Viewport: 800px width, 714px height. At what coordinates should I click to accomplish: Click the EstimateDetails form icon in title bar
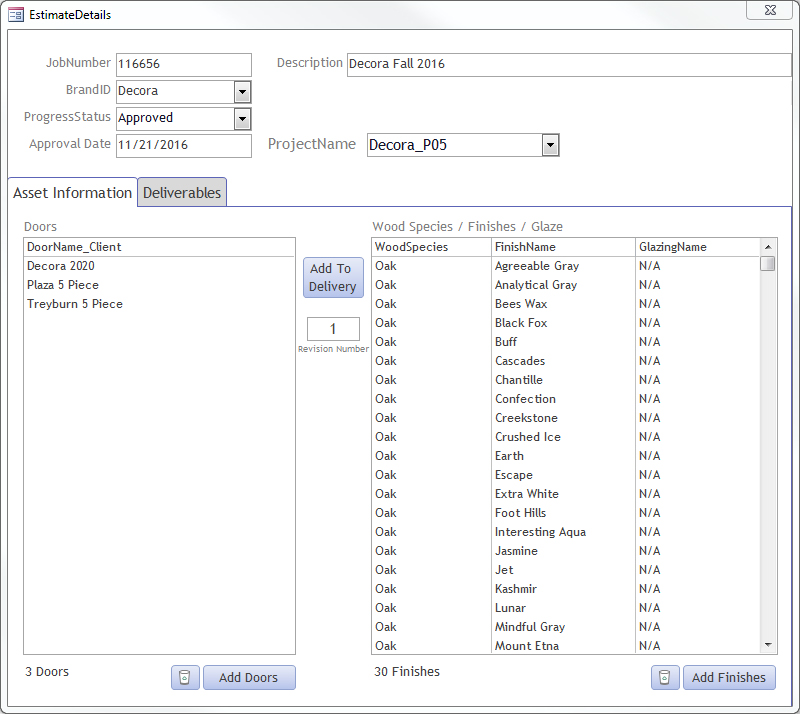(x=16, y=15)
